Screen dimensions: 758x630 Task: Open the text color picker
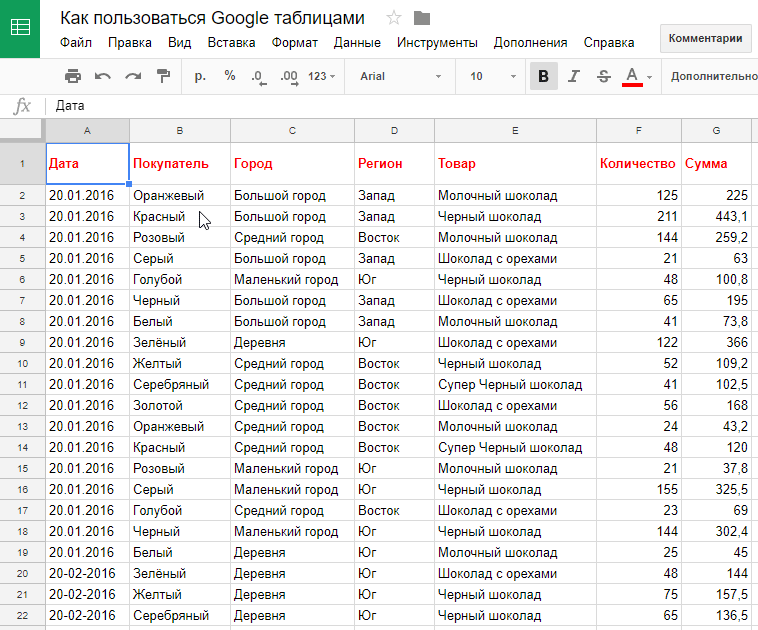(632, 76)
